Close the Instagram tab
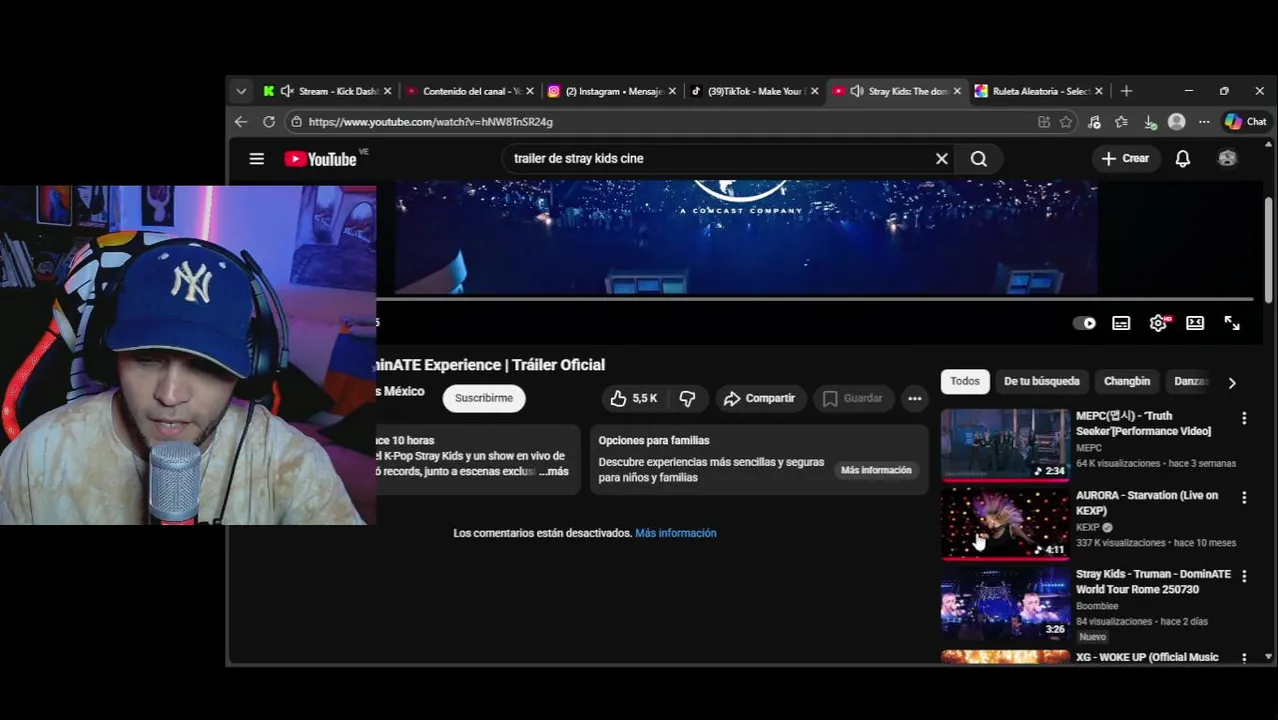This screenshot has width=1278, height=720. 672,91
